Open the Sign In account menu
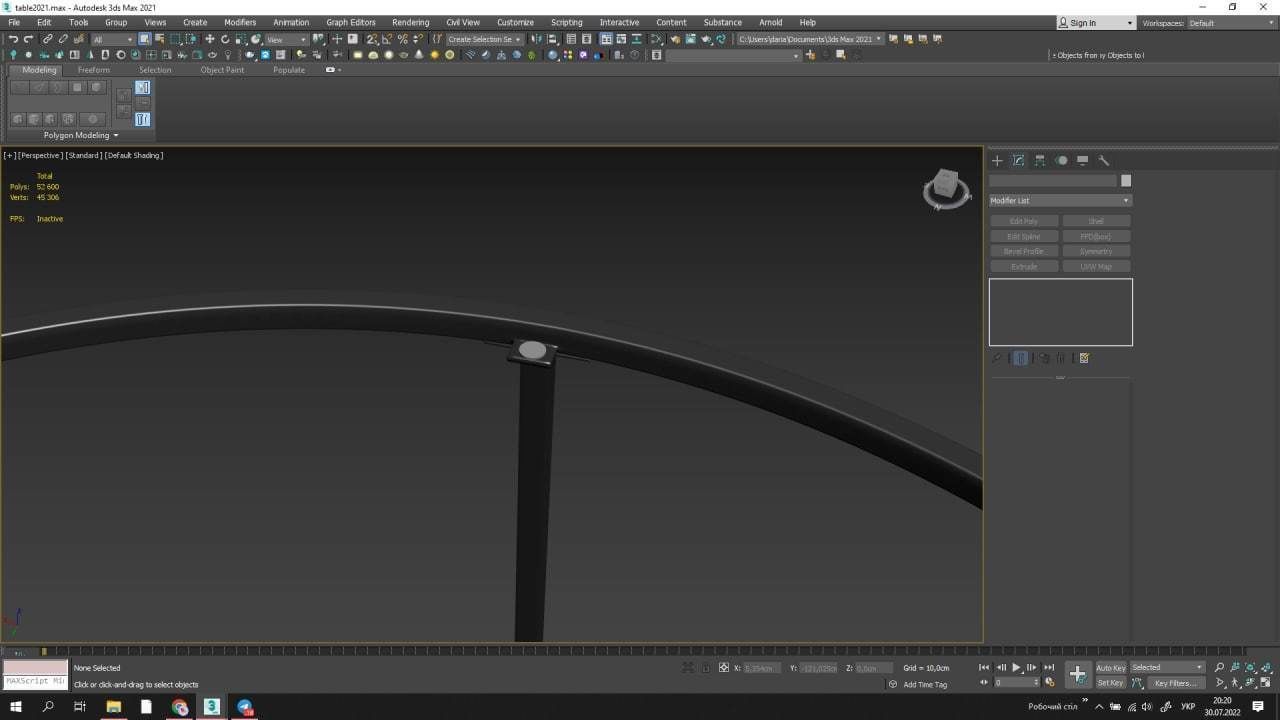The image size is (1280, 720). [x=1096, y=23]
